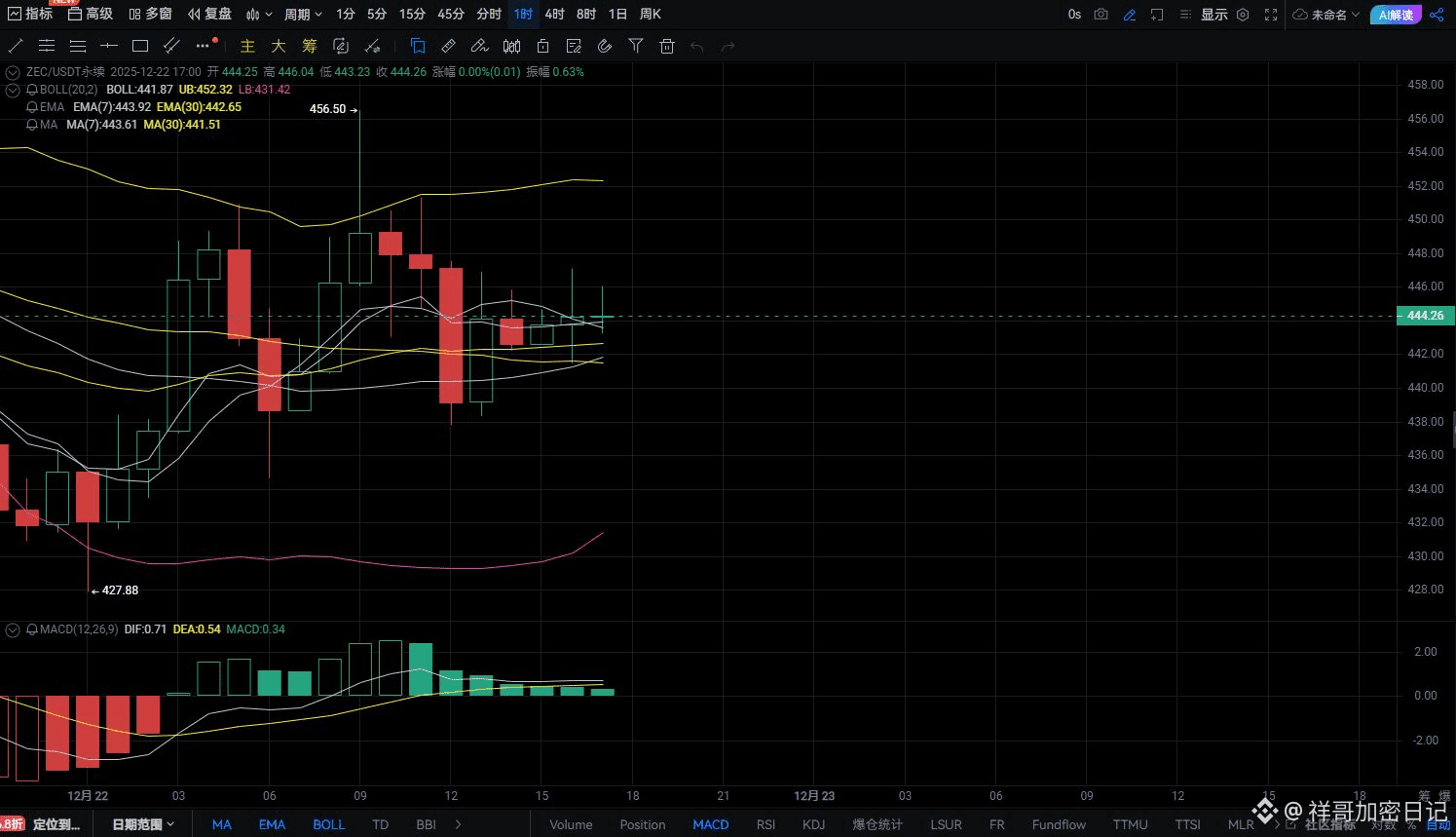
Task: Enter fullscreen chart mode
Action: 1271,15
